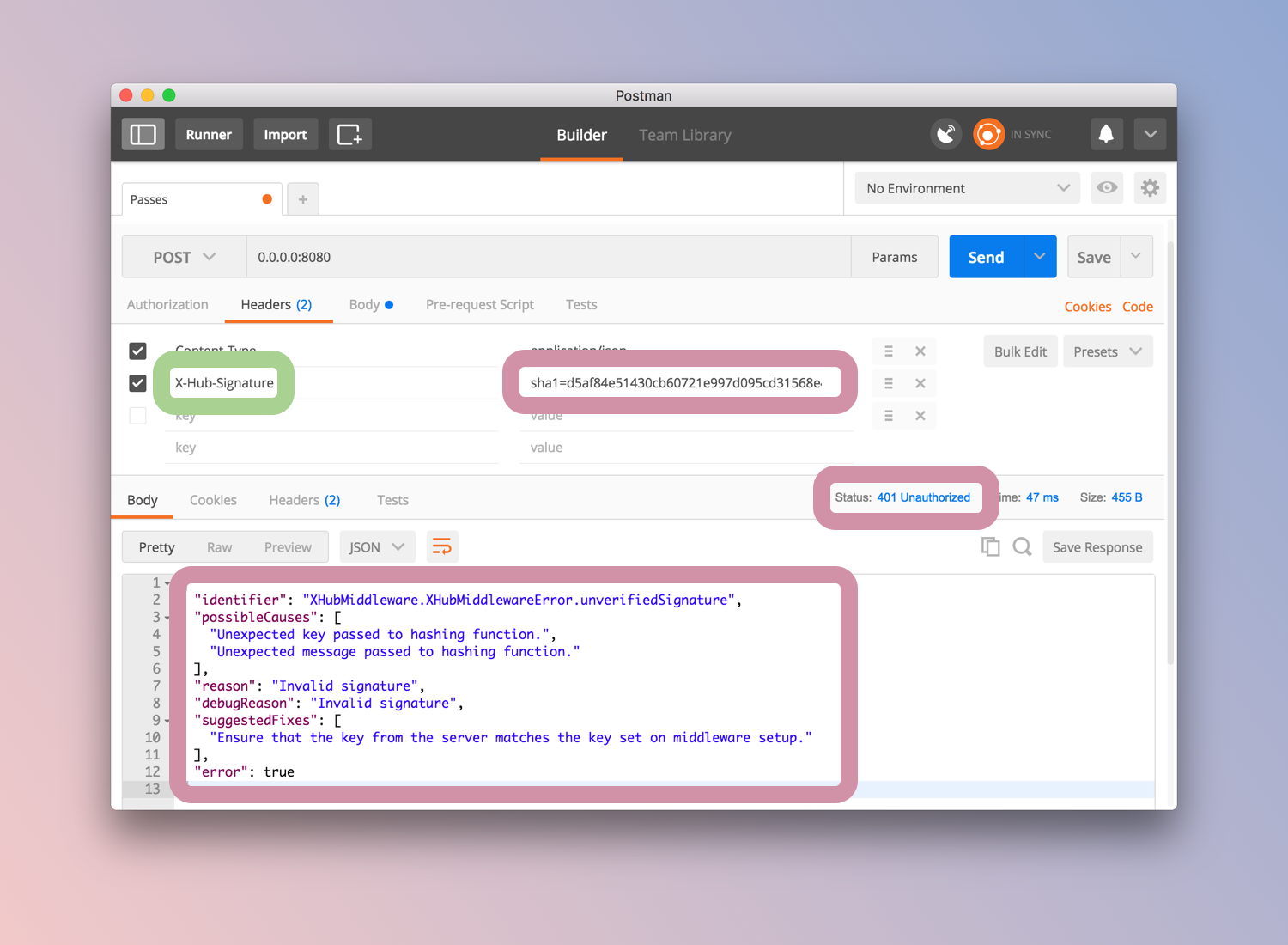Viewport: 1288px width, 945px height.
Task: Select the Pretty response view
Action: (156, 547)
